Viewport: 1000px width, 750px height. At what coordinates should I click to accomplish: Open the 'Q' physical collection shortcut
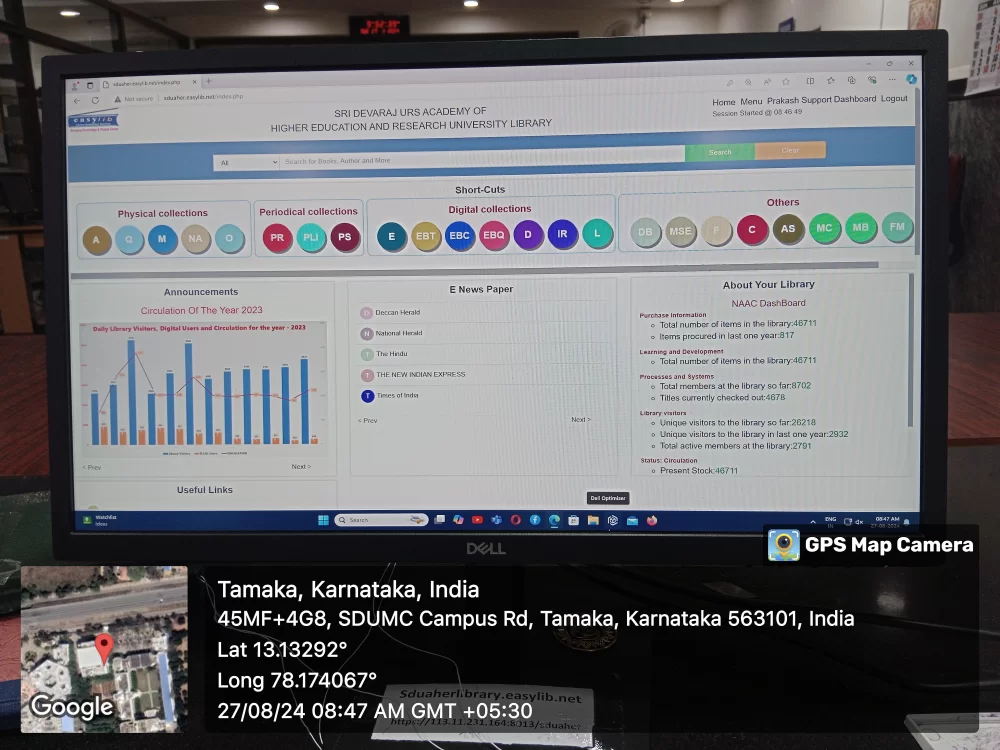pos(129,240)
